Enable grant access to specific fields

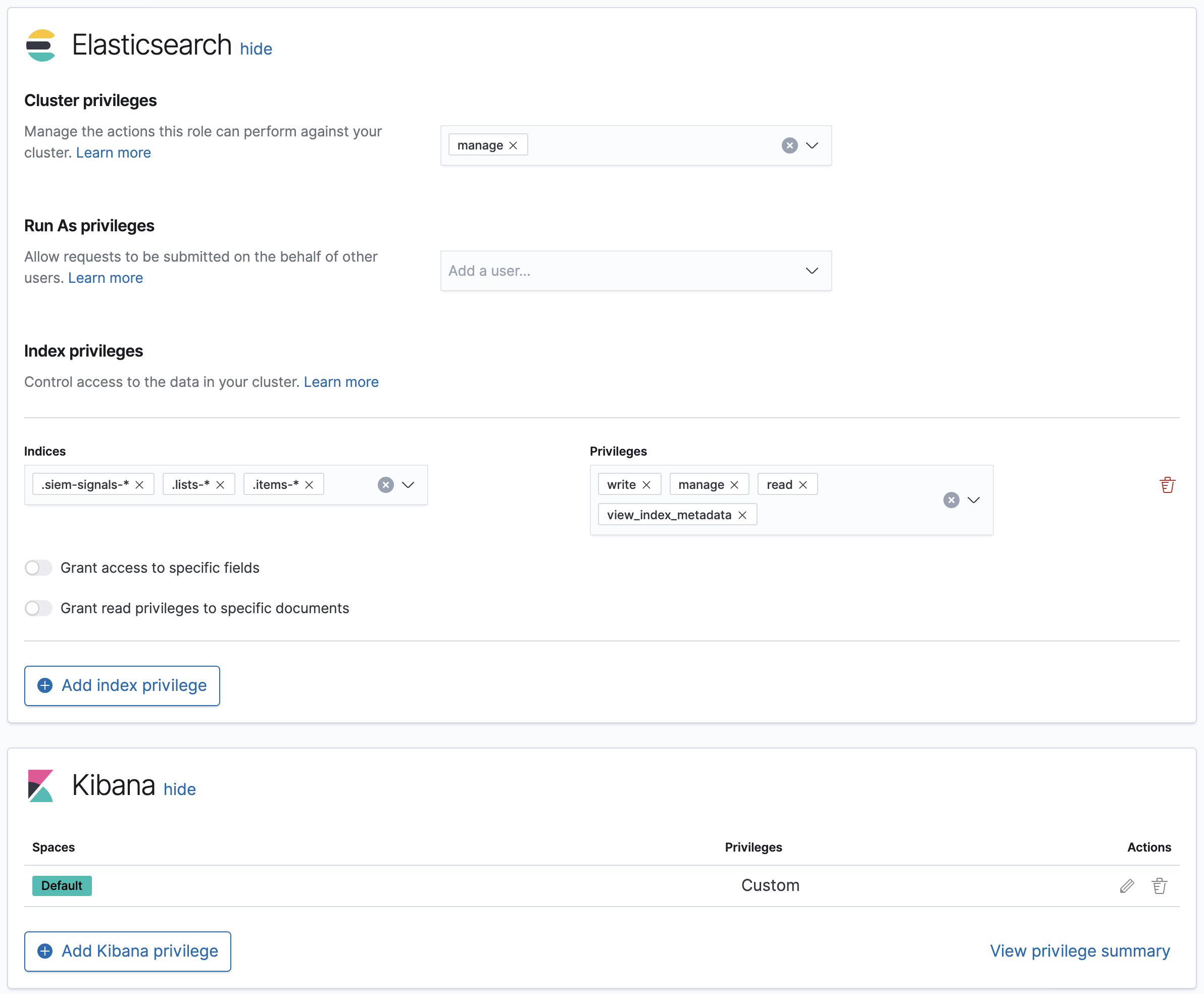tap(38, 567)
